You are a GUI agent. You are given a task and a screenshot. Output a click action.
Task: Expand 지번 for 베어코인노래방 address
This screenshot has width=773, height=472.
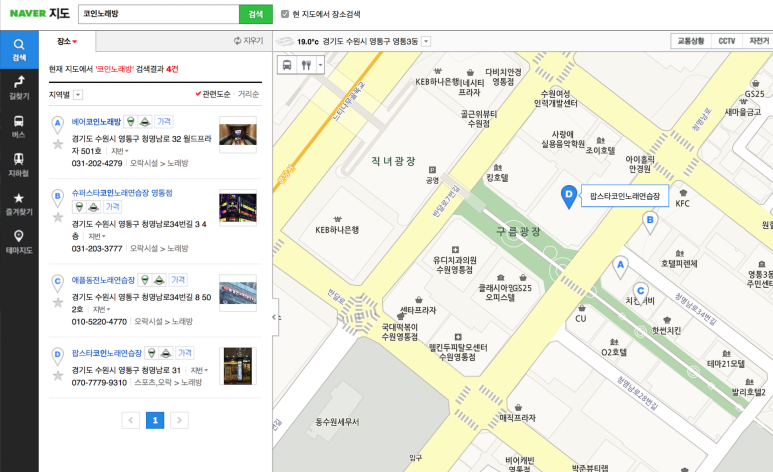120,151
